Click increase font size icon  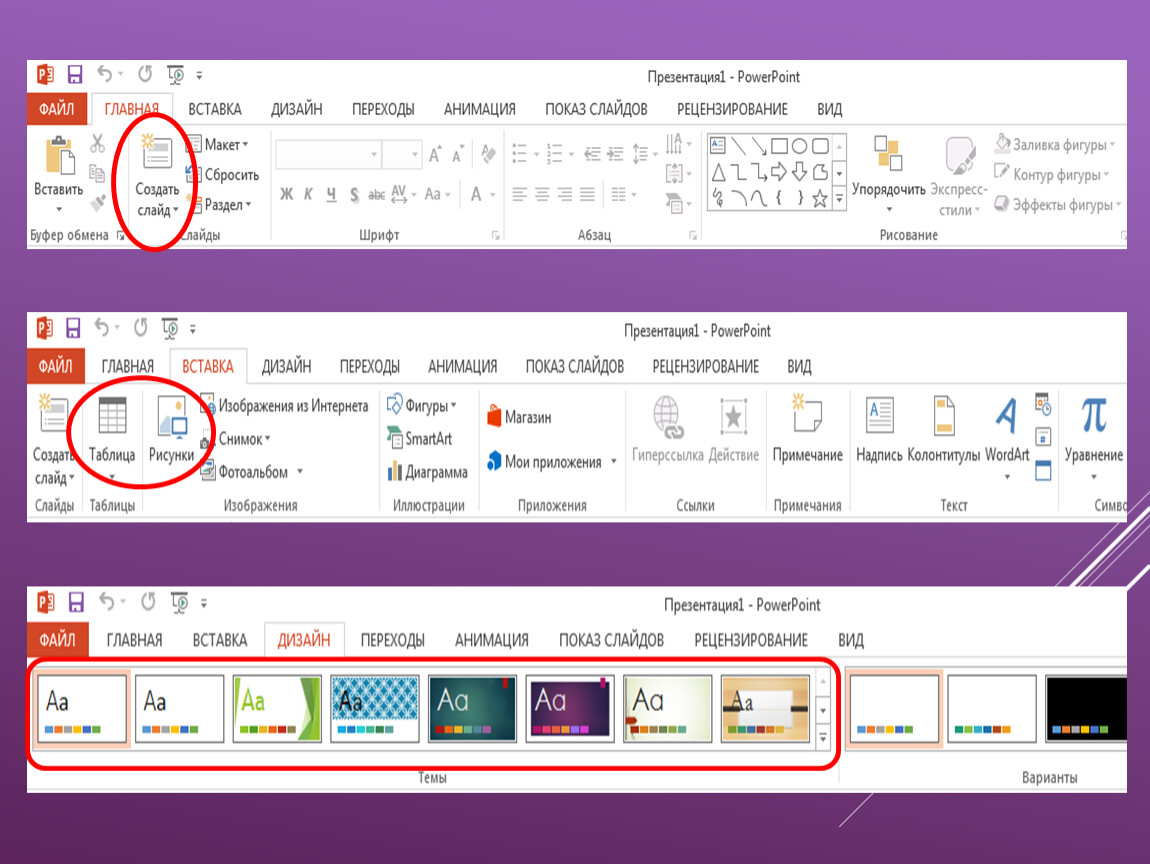point(435,154)
